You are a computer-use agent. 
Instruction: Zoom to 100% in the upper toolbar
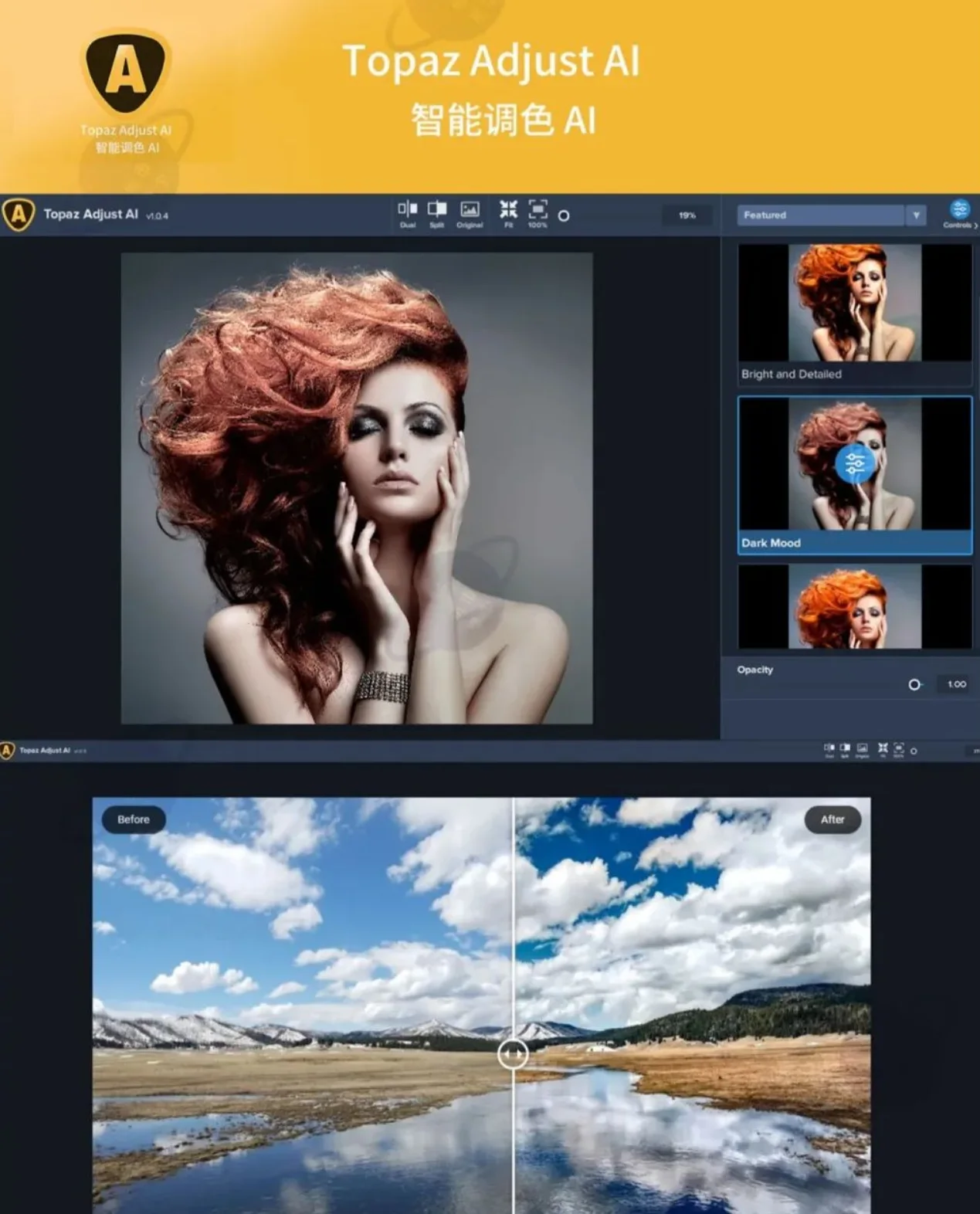tap(537, 215)
